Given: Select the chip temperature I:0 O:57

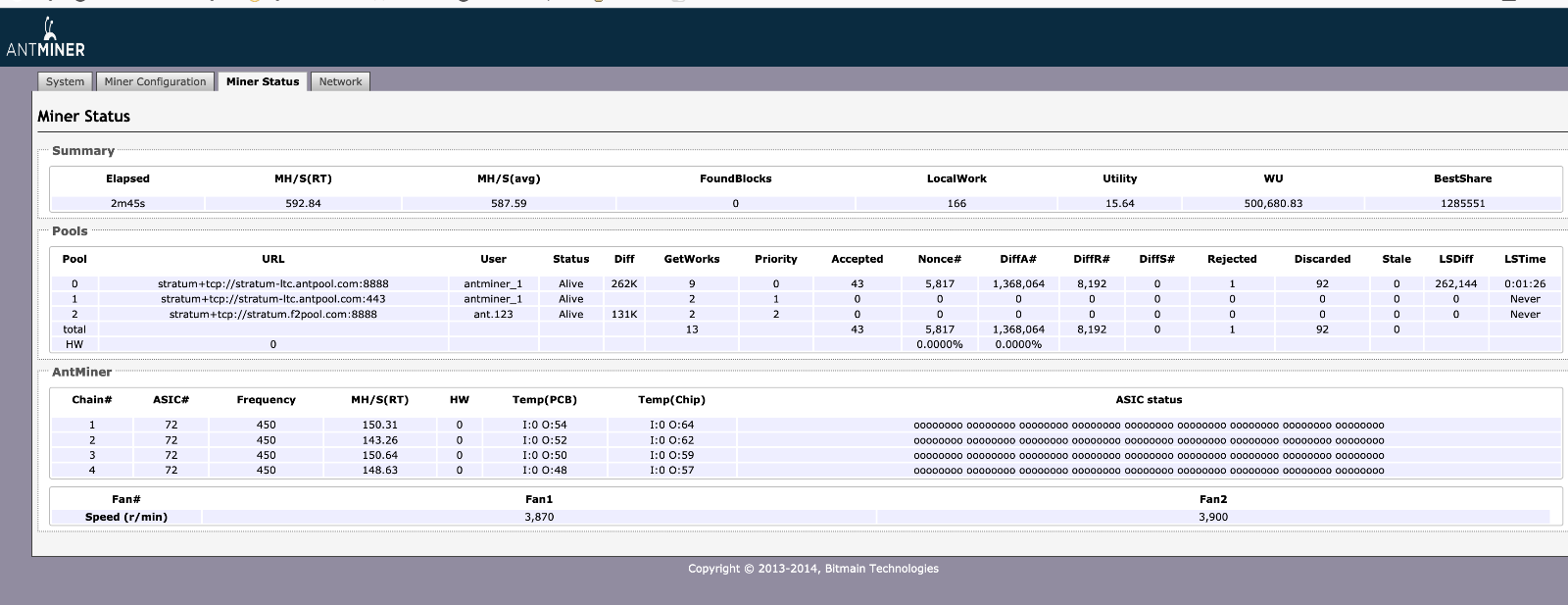Looking at the screenshot, I should click(671, 470).
